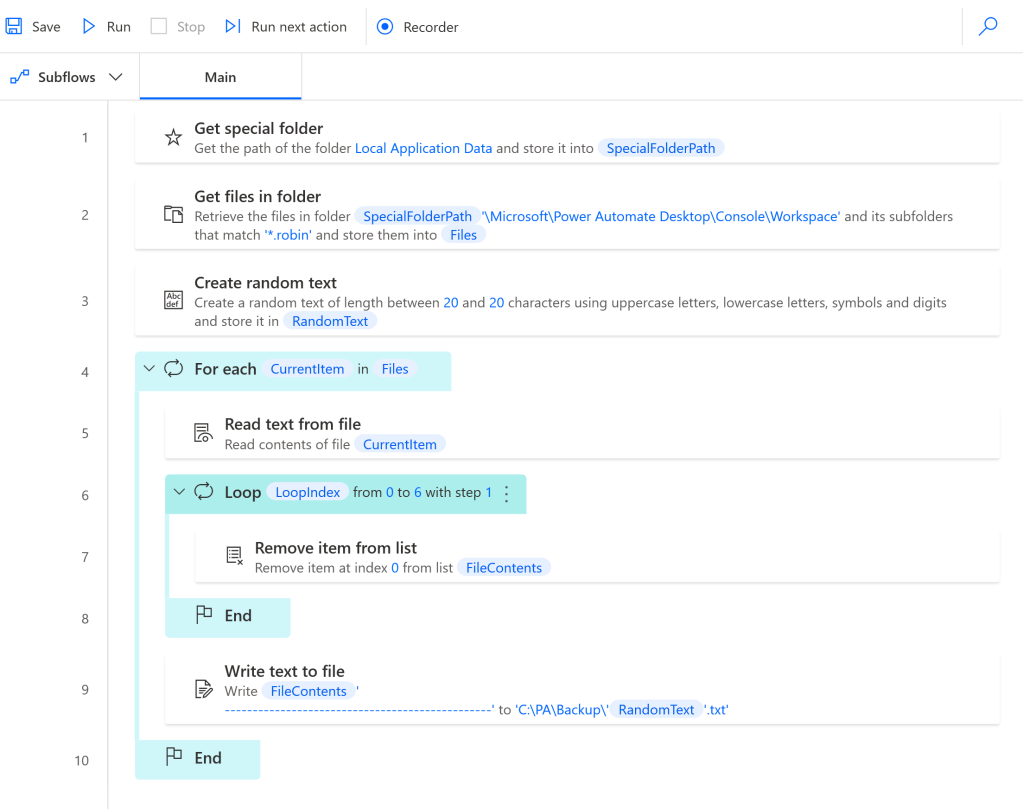Click the Get special folder star icon

[x=173, y=138]
